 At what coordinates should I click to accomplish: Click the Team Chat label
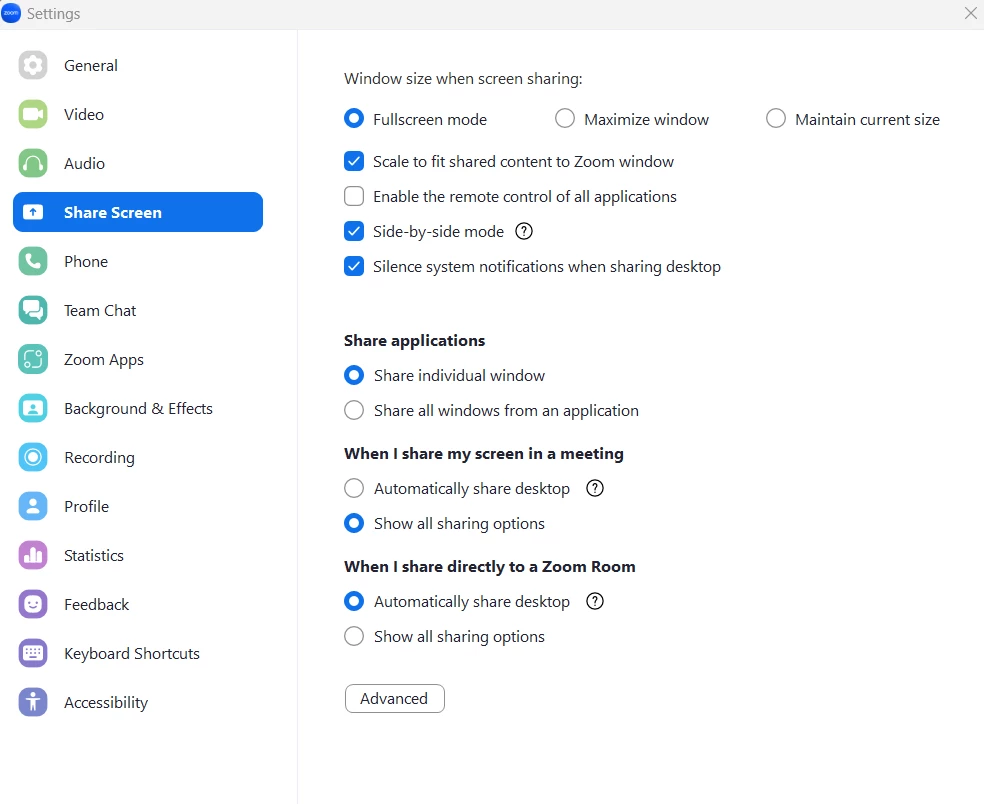pyautogui.click(x=100, y=310)
